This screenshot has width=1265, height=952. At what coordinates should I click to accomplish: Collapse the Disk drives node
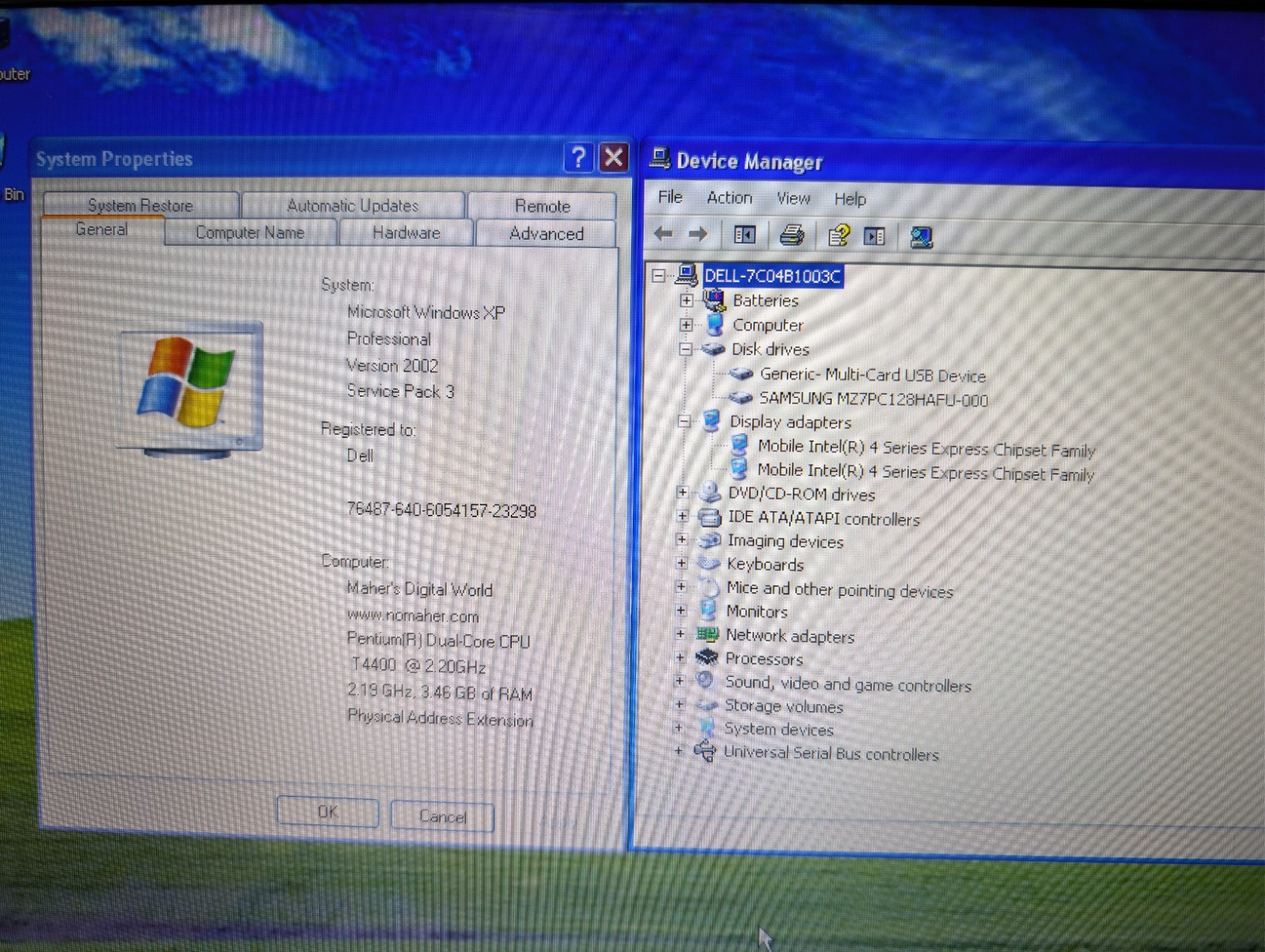point(685,349)
